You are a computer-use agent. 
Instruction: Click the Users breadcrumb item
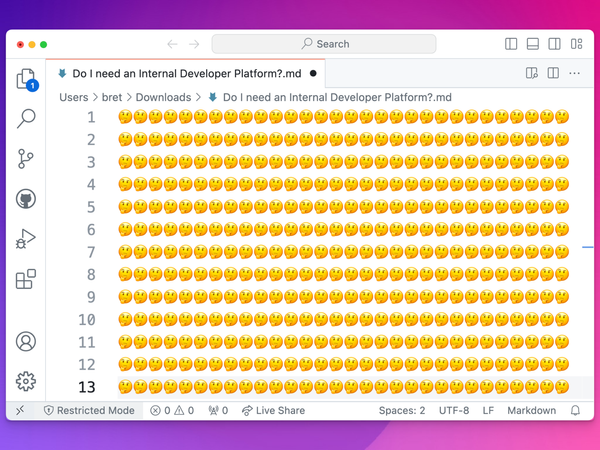click(x=73, y=98)
